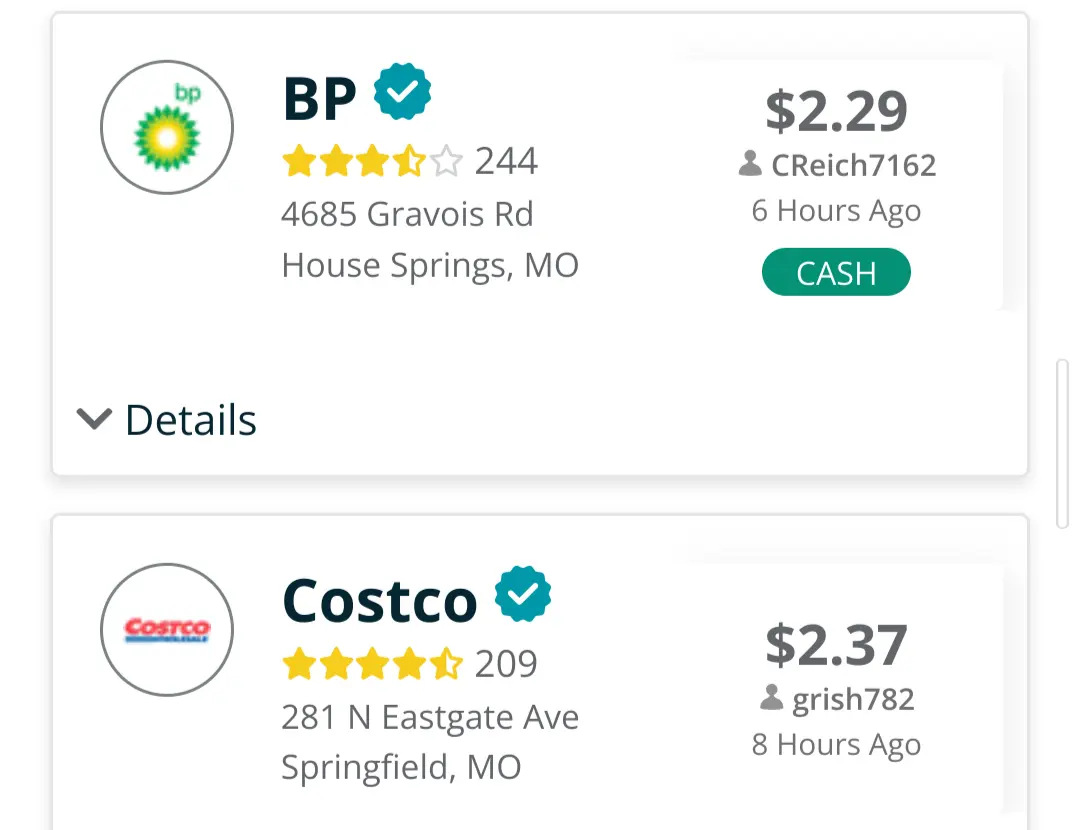Image resolution: width=1080 pixels, height=830 pixels.
Task: Click the Details chevron arrow
Action: [x=94, y=419]
